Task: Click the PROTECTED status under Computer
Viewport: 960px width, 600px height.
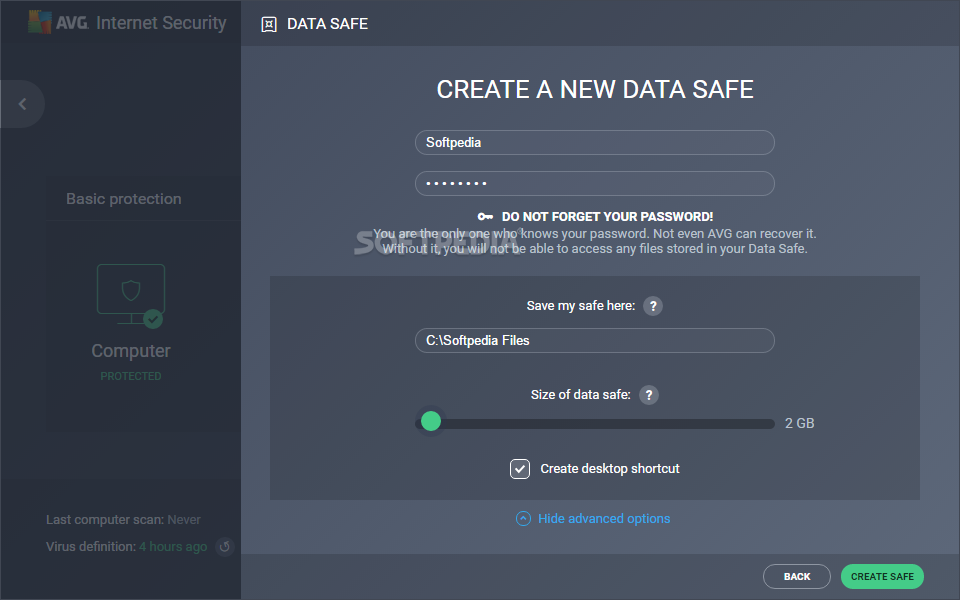Action: [x=131, y=376]
